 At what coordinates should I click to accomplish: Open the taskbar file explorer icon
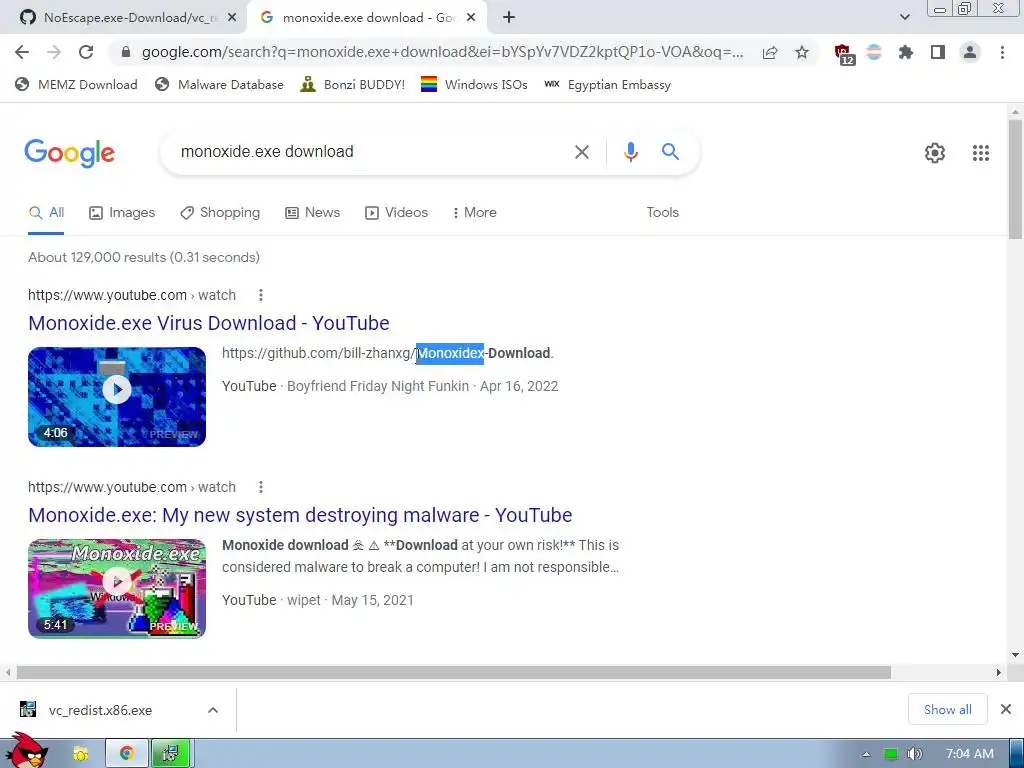[81, 754]
